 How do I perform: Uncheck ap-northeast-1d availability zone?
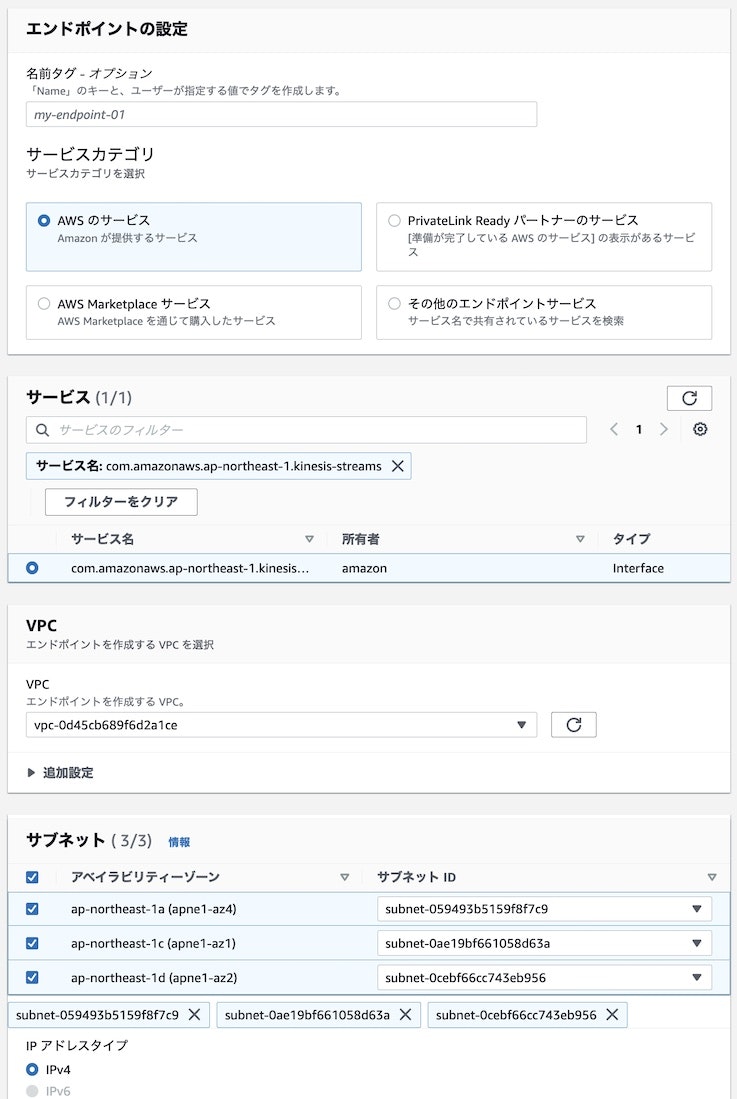click(x=32, y=978)
